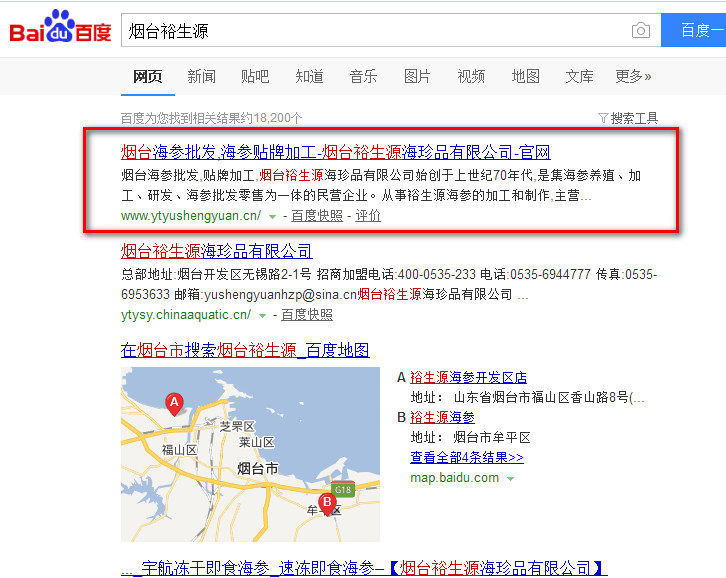Expand dropdown arrow beside map.baidu.com

coord(511,479)
